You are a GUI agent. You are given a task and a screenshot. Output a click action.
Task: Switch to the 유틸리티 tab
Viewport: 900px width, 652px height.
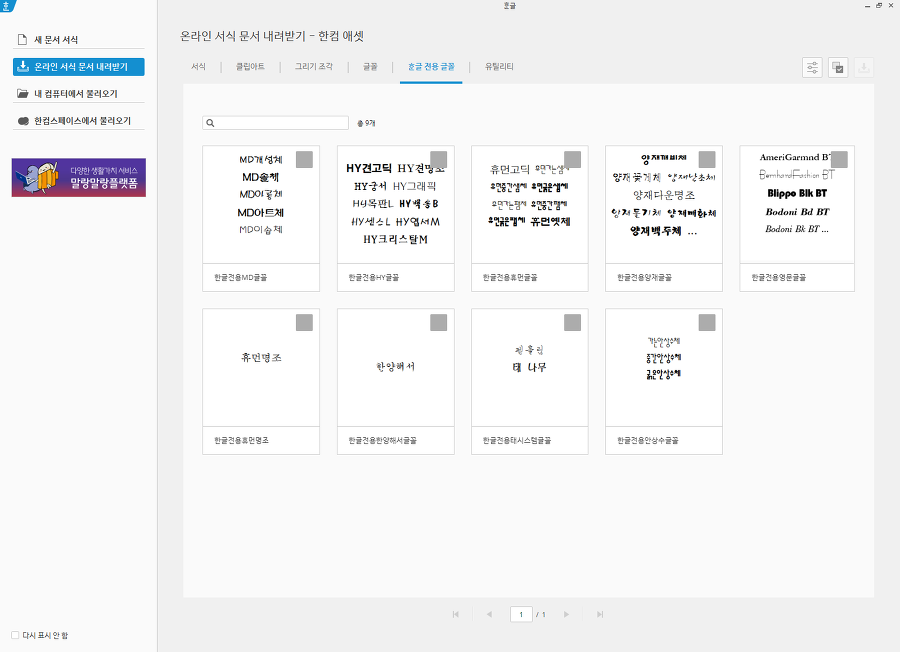point(499,67)
